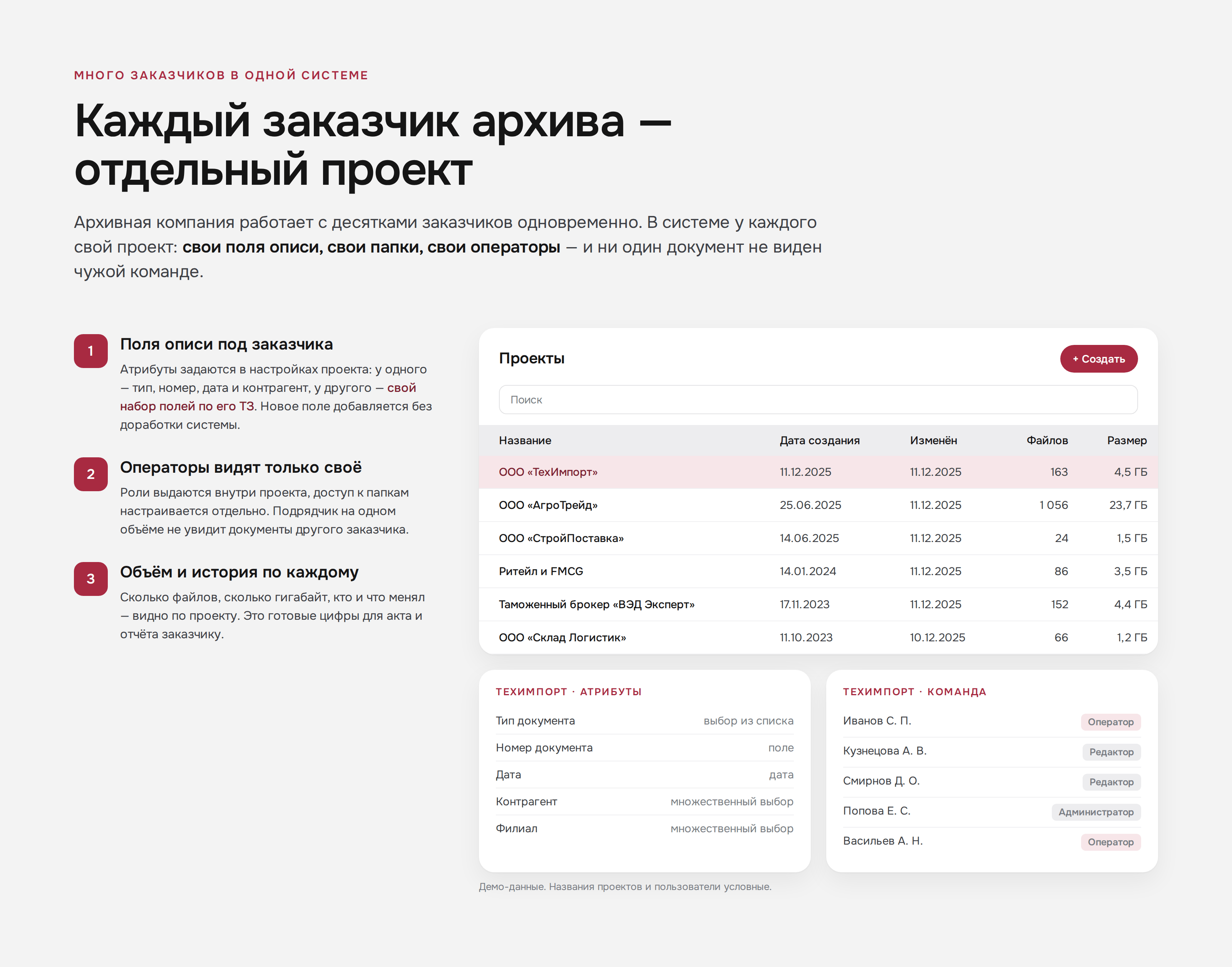Click Кузнецова А. В. team member
The image size is (1232, 967).
[884, 751]
